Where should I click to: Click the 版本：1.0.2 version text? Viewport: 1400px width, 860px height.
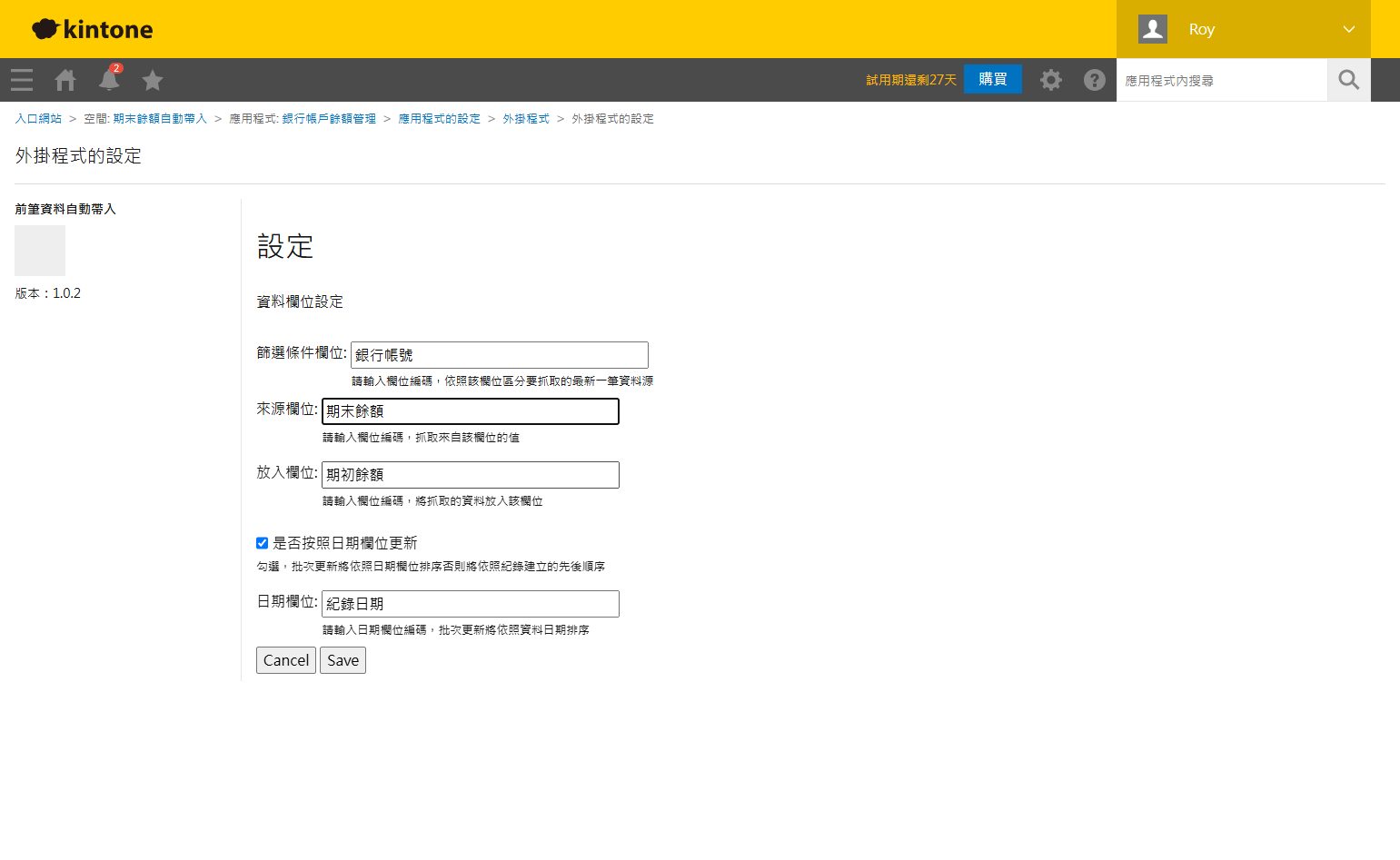(x=48, y=293)
